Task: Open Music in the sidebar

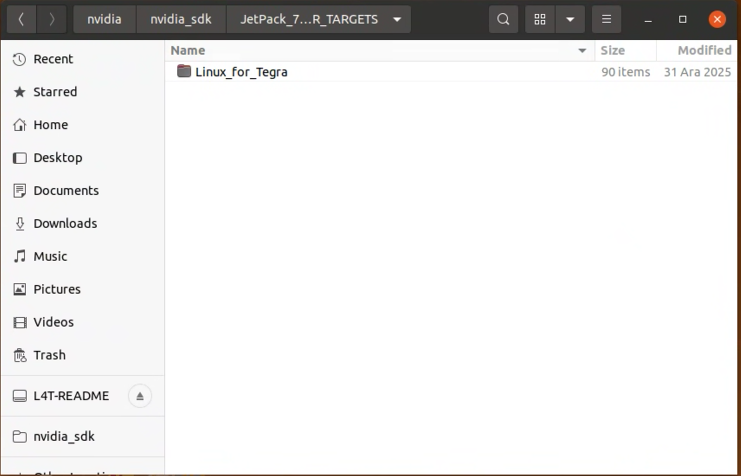Action: (83, 256)
